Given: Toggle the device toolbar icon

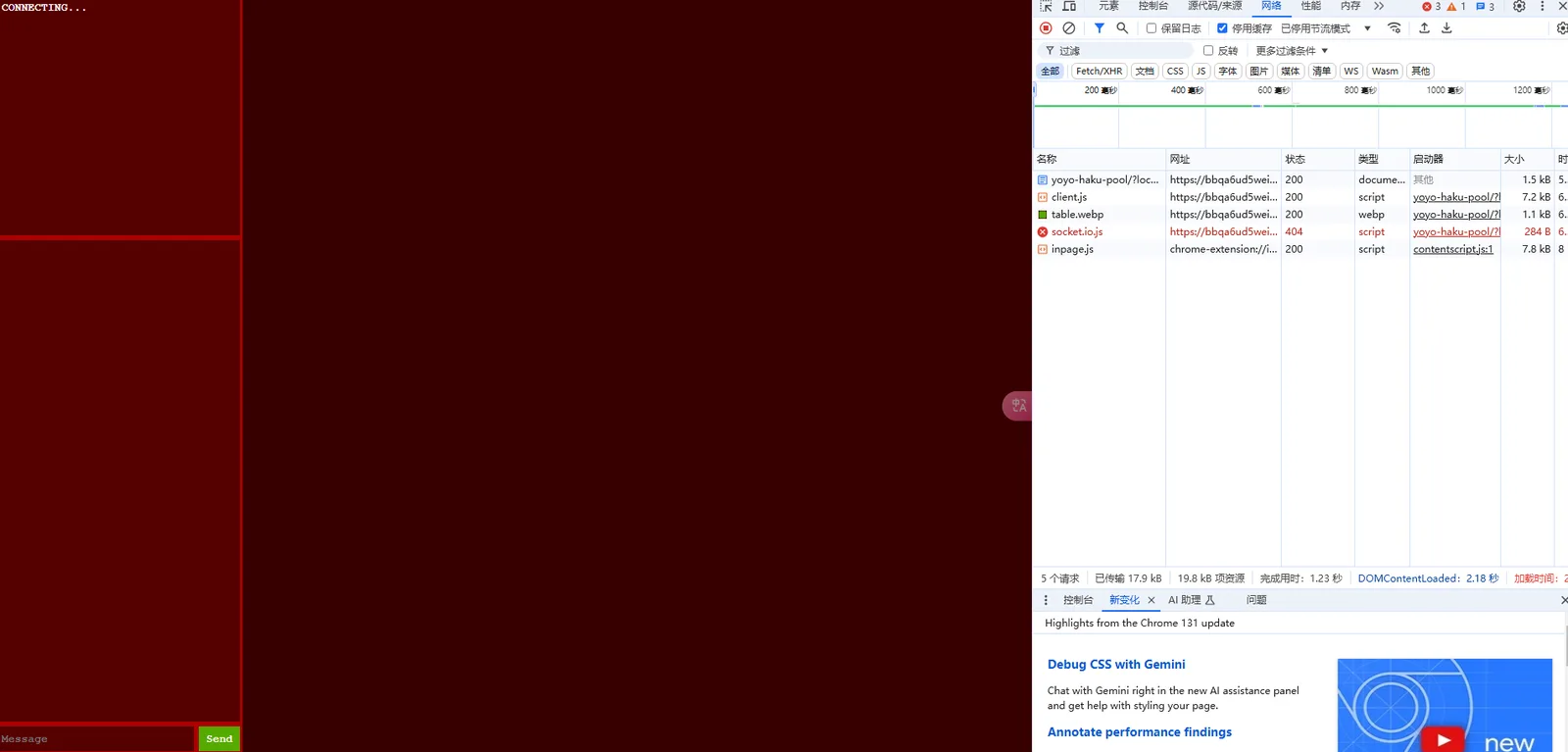Looking at the screenshot, I should tap(1069, 6).
